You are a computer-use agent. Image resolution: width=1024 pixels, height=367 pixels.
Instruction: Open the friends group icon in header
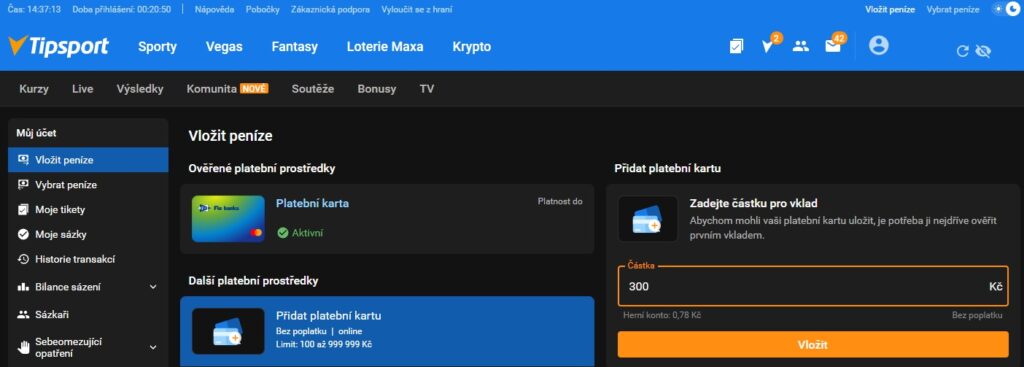point(801,46)
